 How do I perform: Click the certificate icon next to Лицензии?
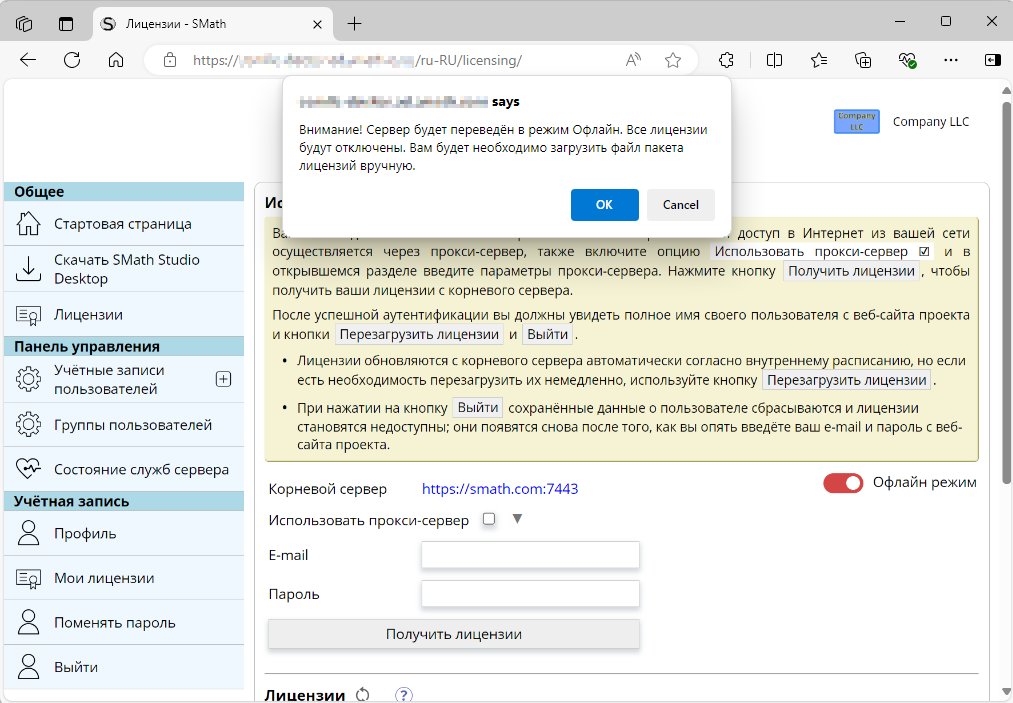[x=28, y=315]
